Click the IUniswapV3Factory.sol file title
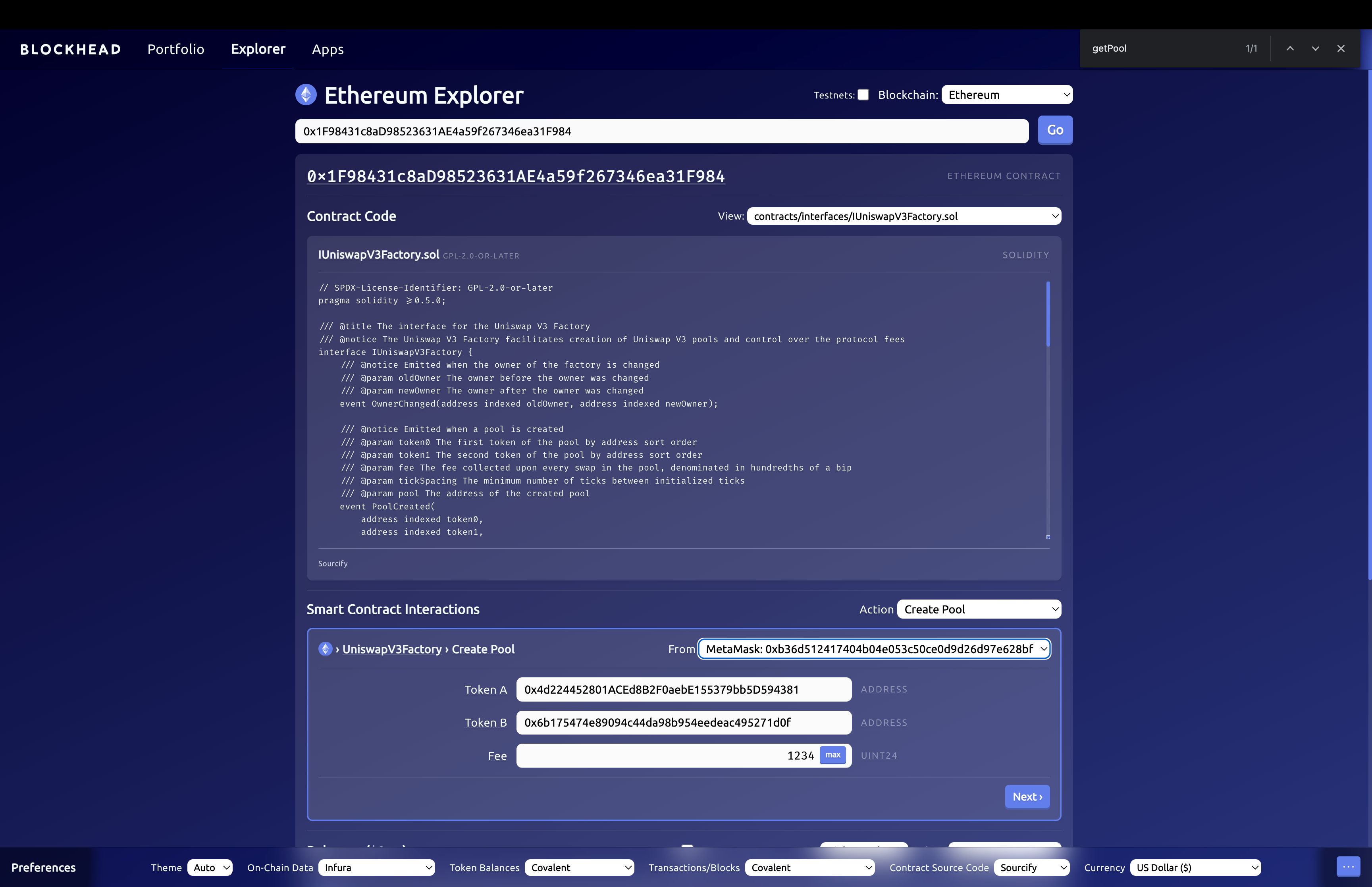The width and height of the screenshot is (1372, 887). point(379,255)
